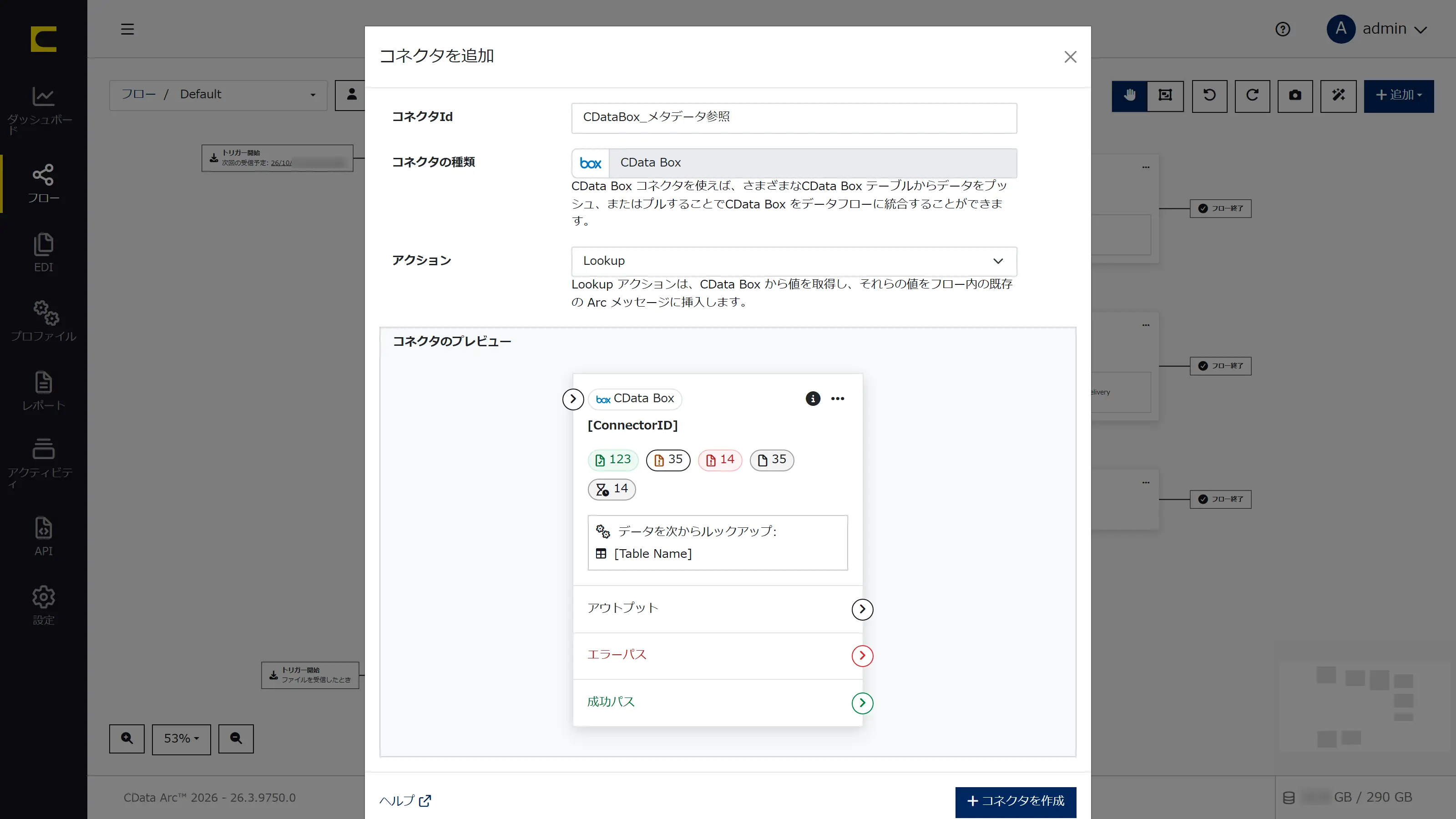Open the 53% zoom level dropdown
The image size is (1456, 819).
[181, 739]
